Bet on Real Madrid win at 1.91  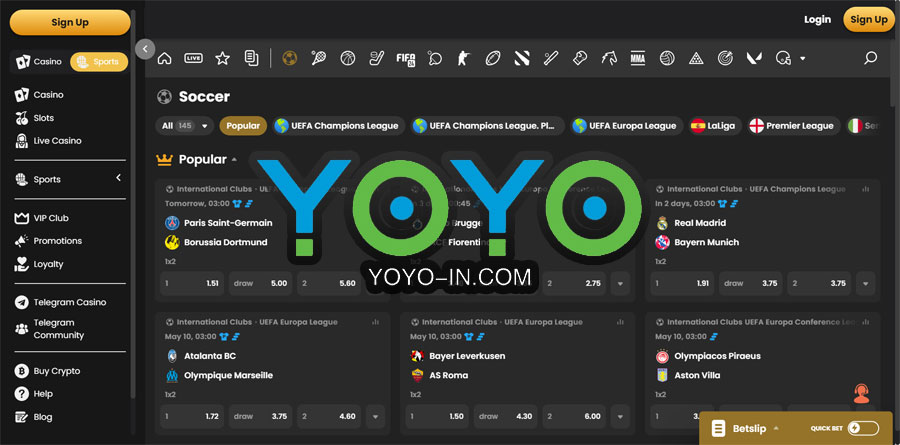pos(682,283)
